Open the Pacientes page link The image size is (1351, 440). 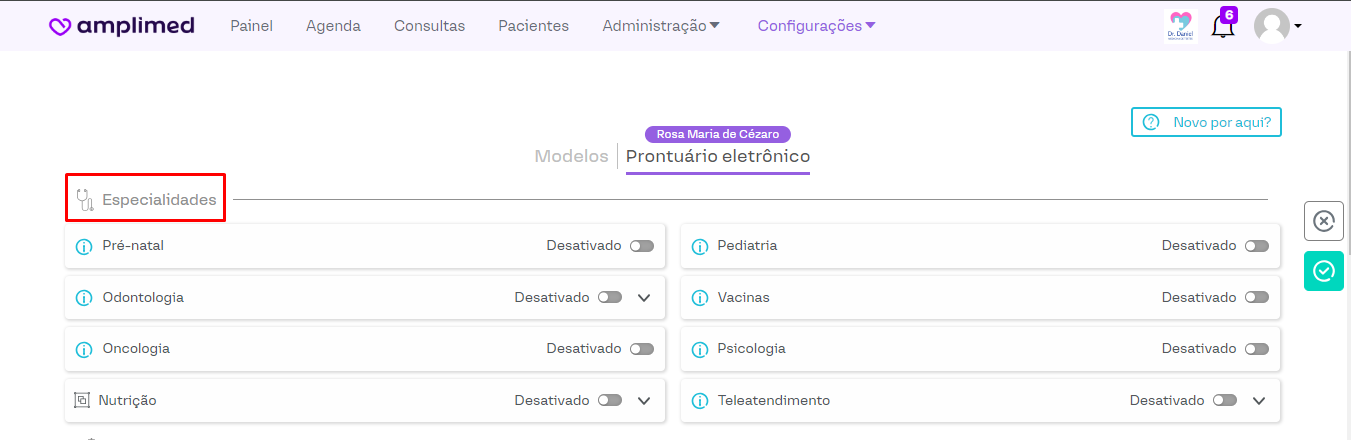pyautogui.click(x=533, y=26)
